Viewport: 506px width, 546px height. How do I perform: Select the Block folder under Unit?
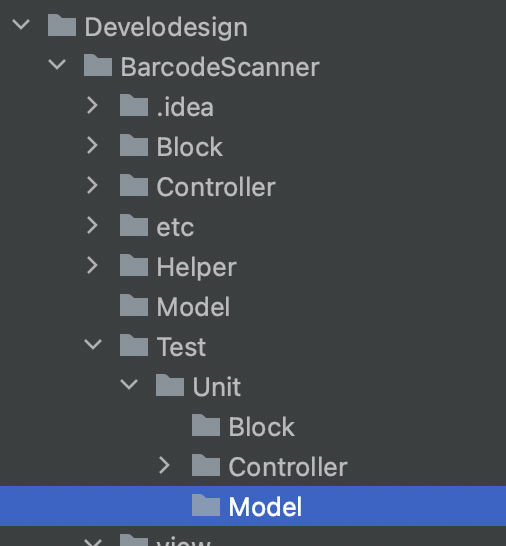tap(262, 427)
